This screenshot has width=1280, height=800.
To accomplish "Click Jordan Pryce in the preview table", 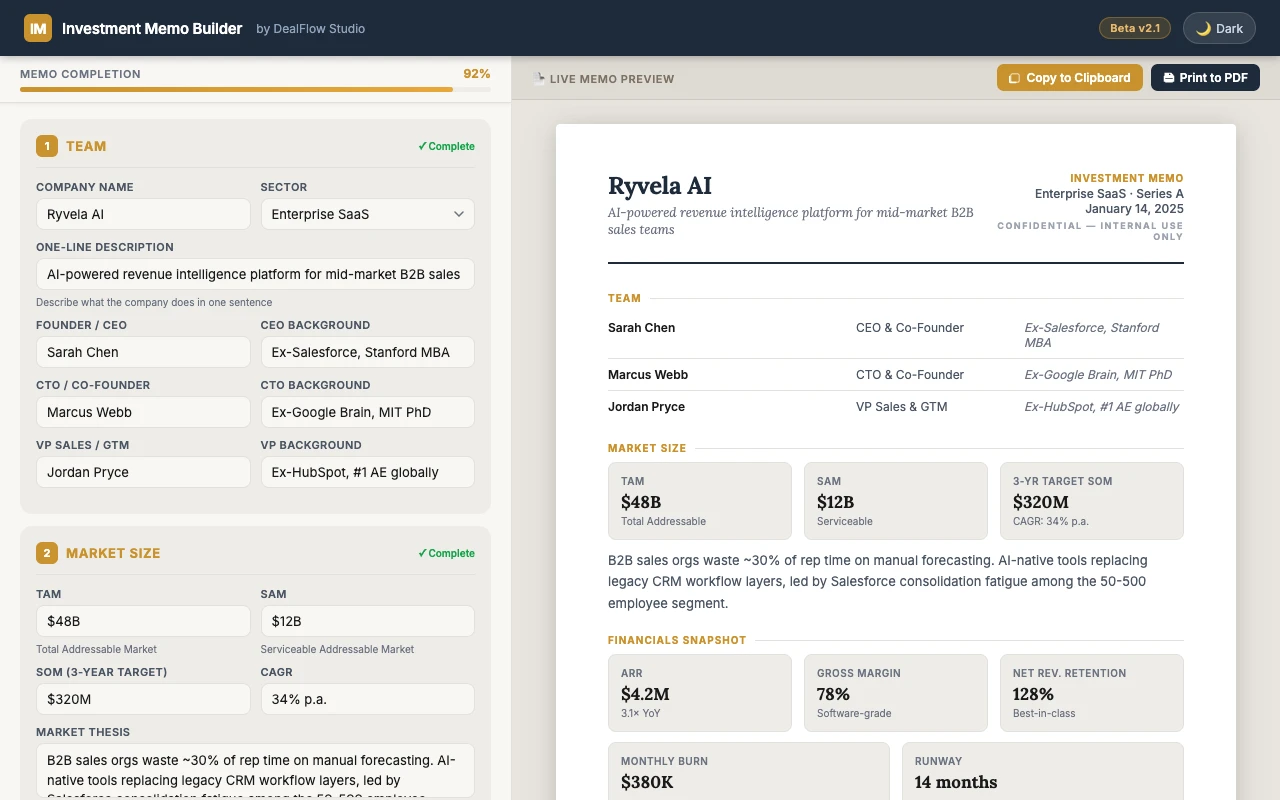I will click(x=646, y=407).
